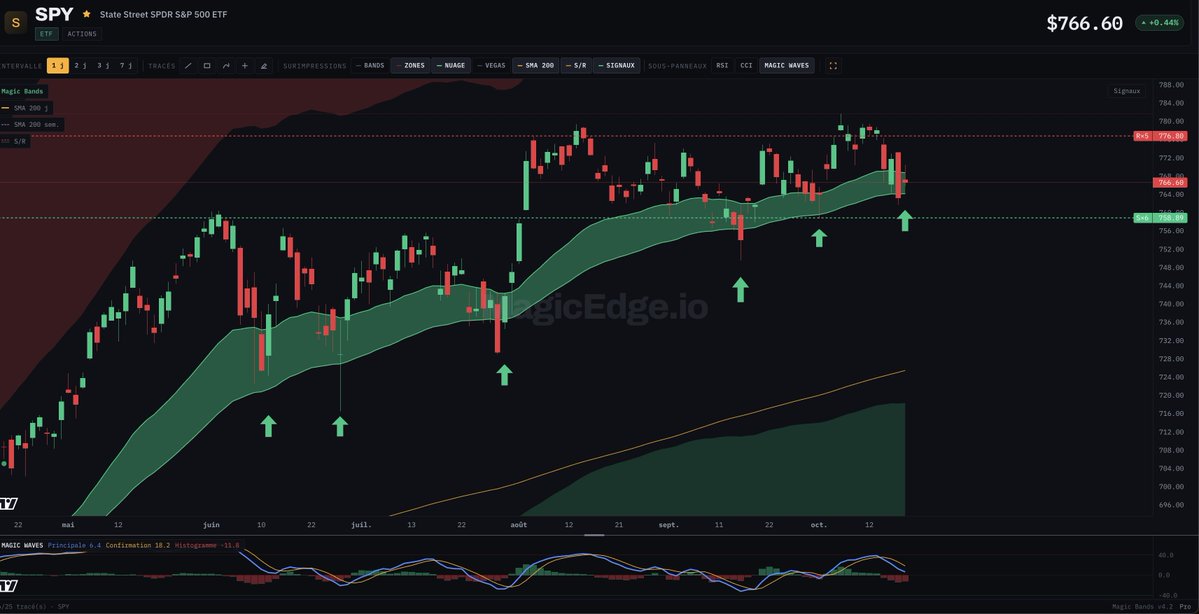Click the S/R legend entry

pos(15,141)
